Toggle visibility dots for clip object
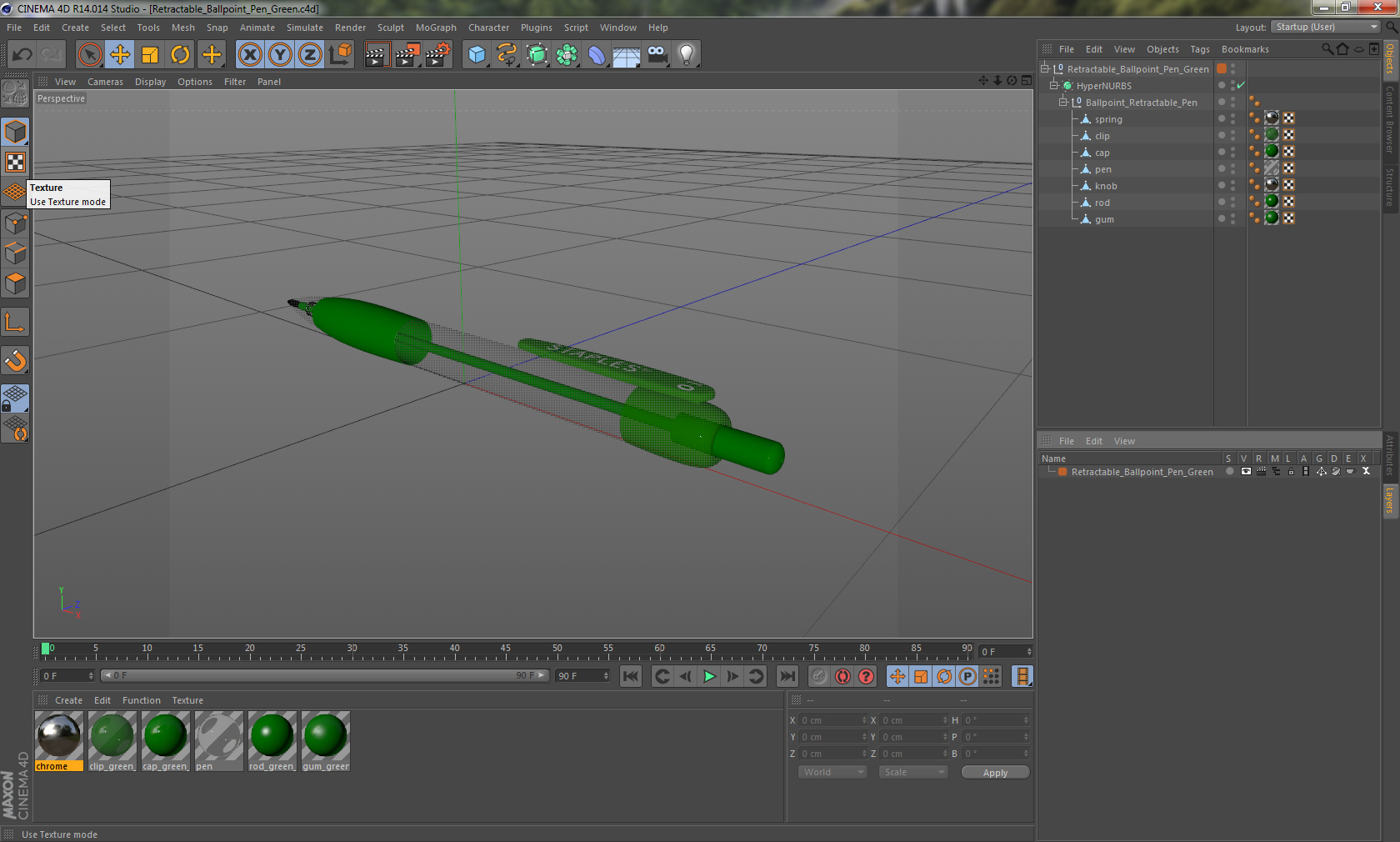1400x842 pixels. [x=1233, y=136]
